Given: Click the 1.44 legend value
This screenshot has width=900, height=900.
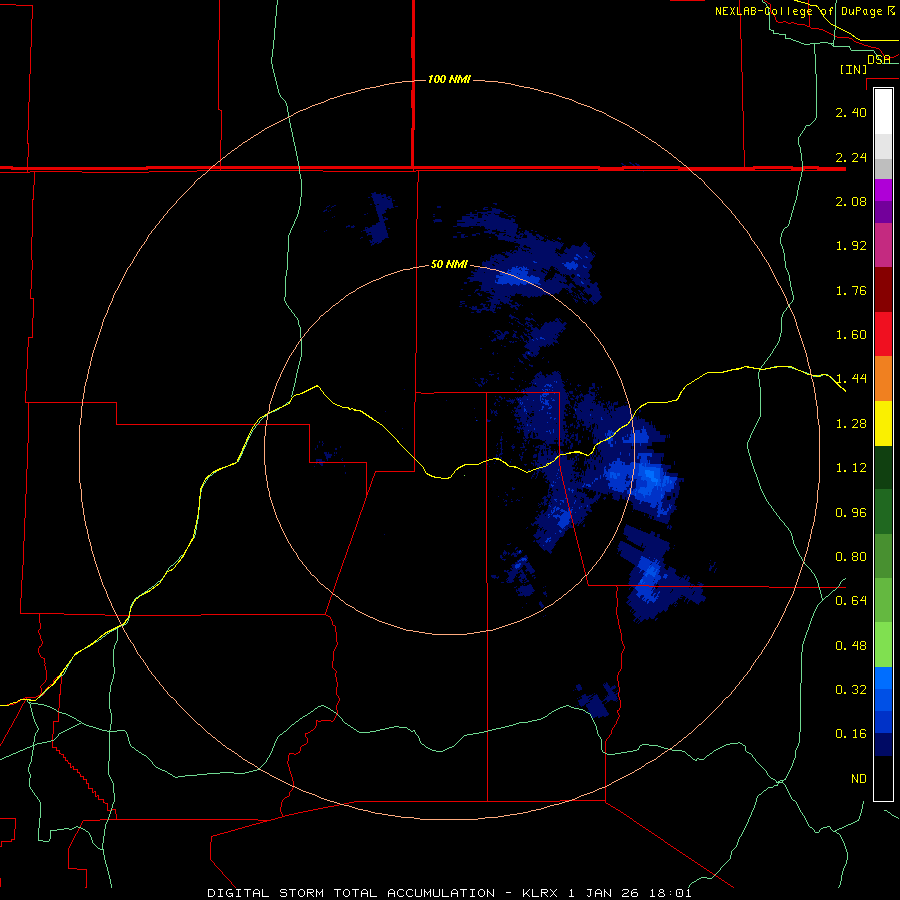Looking at the screenshot, I should [851, 379].
